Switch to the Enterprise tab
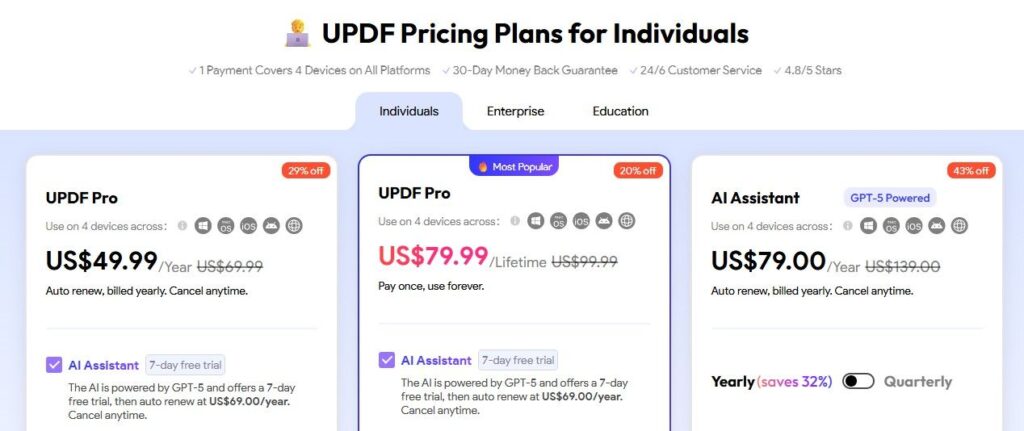The width and height of the screenshot is (1024, 431). (x=515, y=111)
